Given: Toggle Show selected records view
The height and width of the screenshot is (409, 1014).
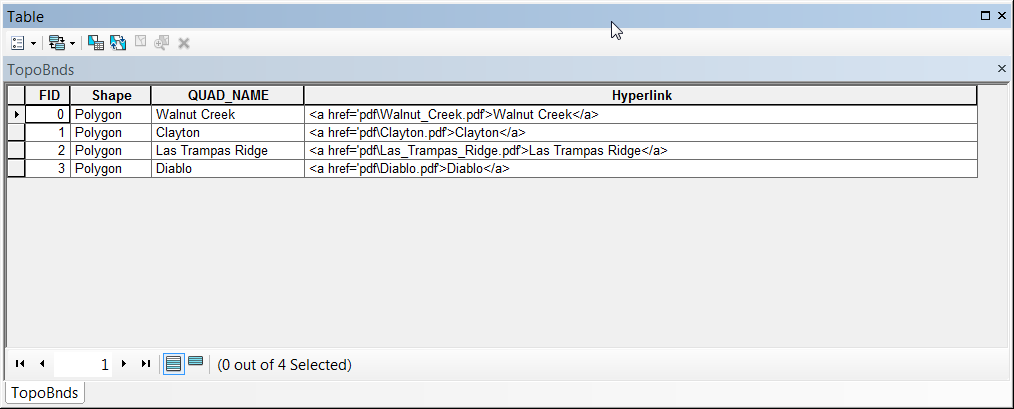Looking at the screenshot, I should pos(195,362).
